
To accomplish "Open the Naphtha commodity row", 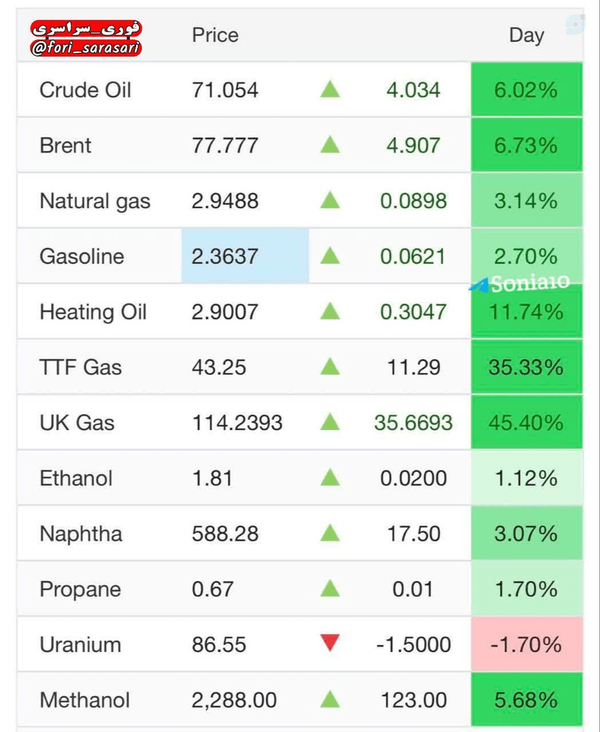I will (x=300, y=533).
